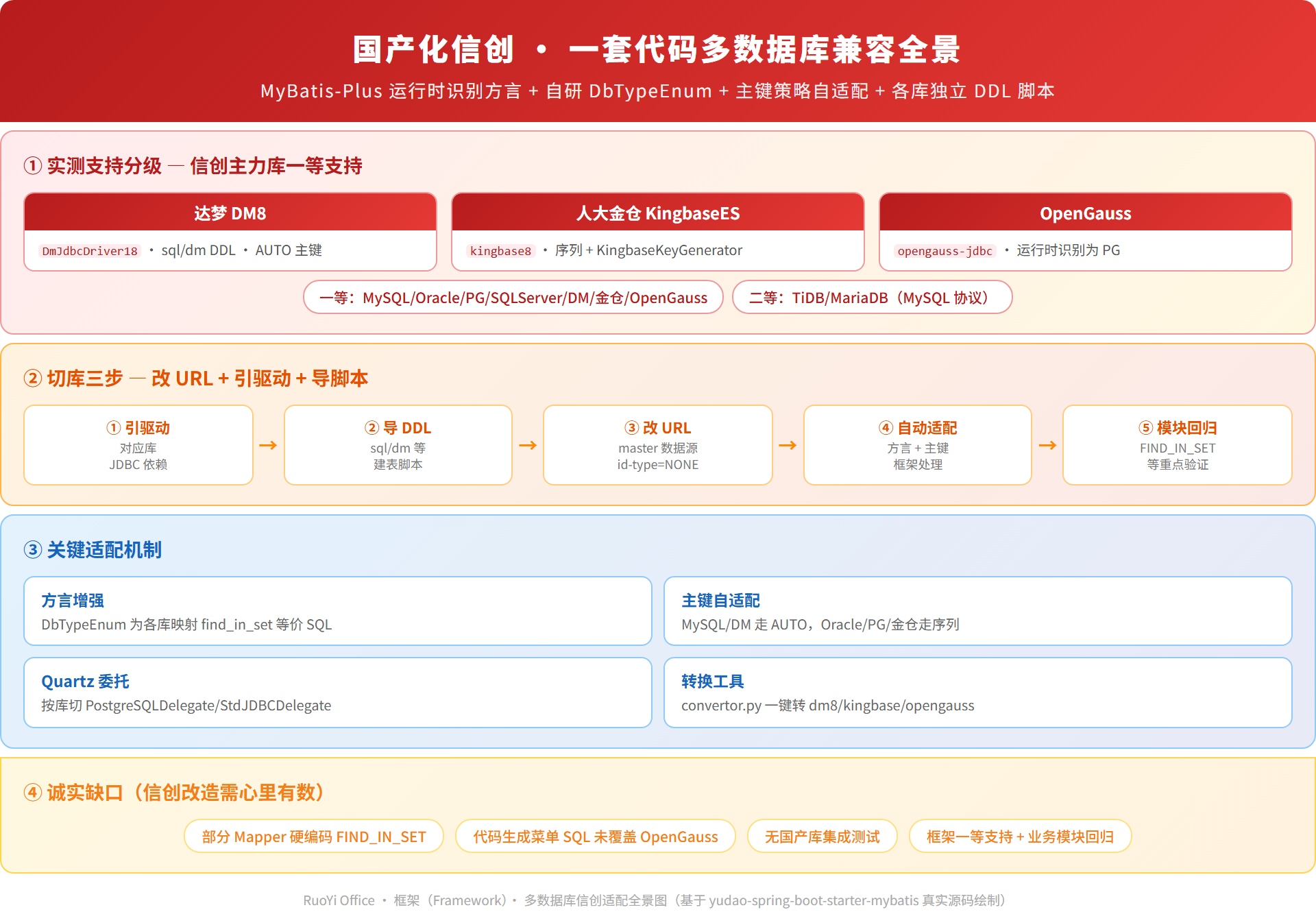Click text 对应库 JDBC 依赖

(x=138, y=457)
